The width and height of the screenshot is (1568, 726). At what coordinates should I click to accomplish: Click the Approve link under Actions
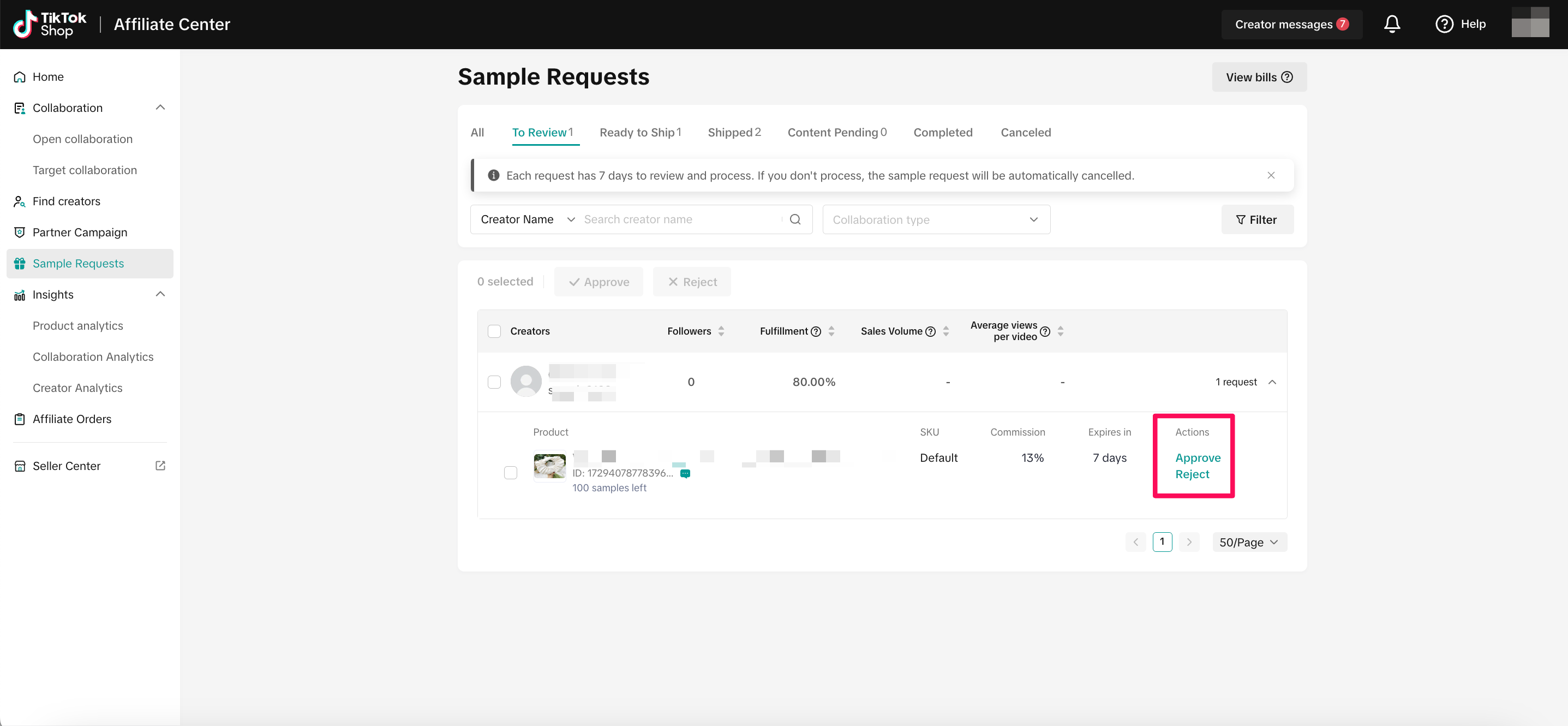pyautogui.click(x=1198, y=457)
